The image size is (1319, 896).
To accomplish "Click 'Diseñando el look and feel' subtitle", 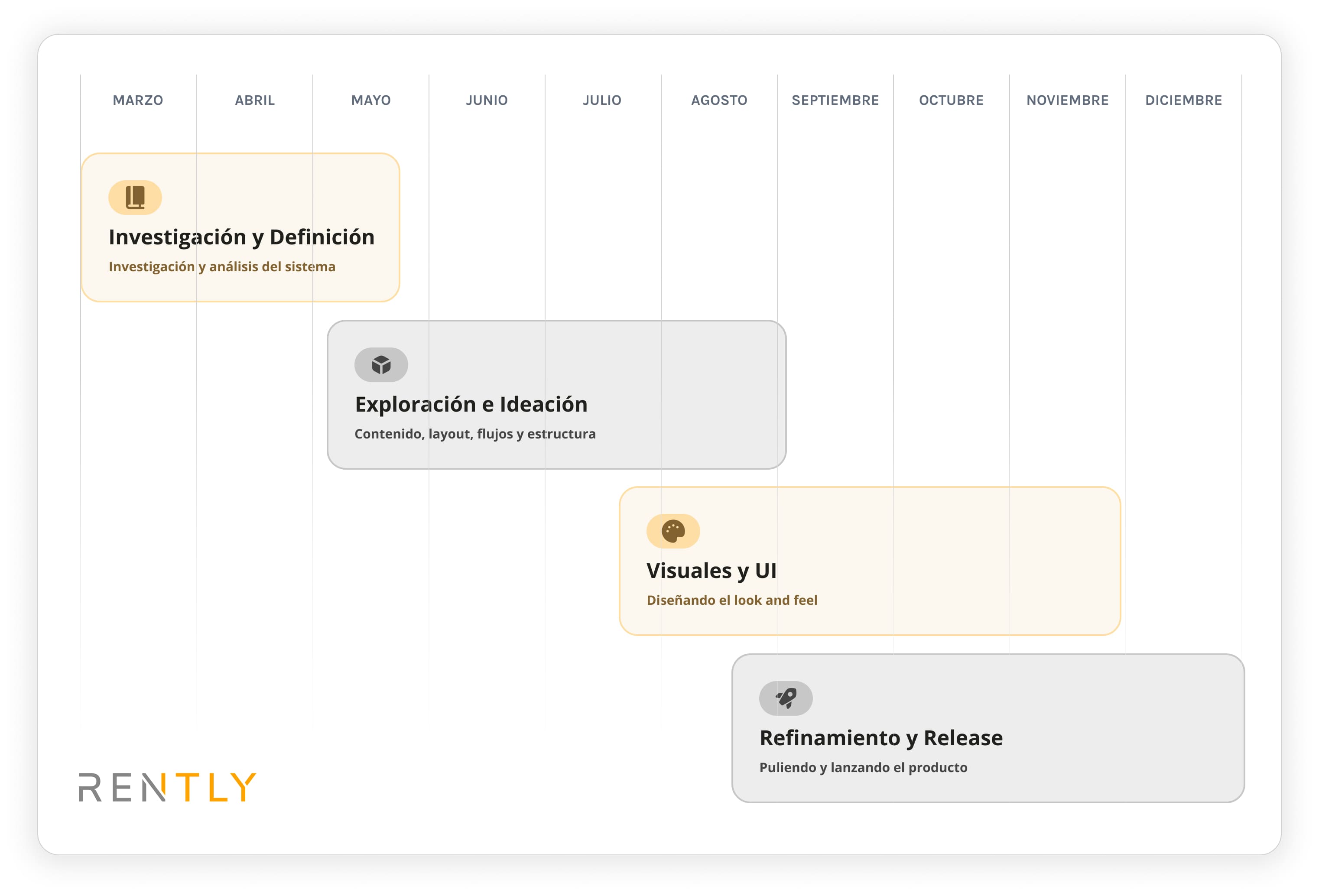I will (x=731, y=601).
